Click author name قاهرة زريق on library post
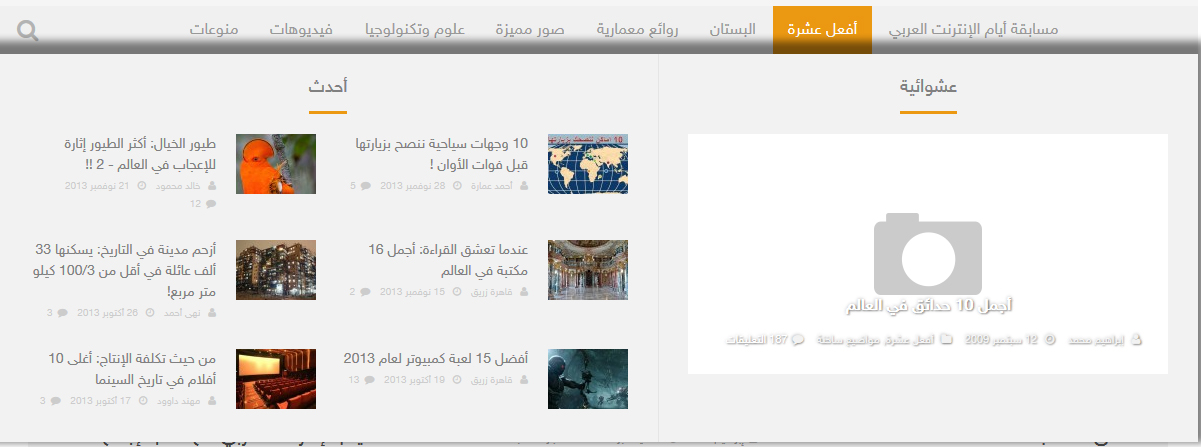The height and width of the screenshot is (447, 1201). (x=493, y=292)
